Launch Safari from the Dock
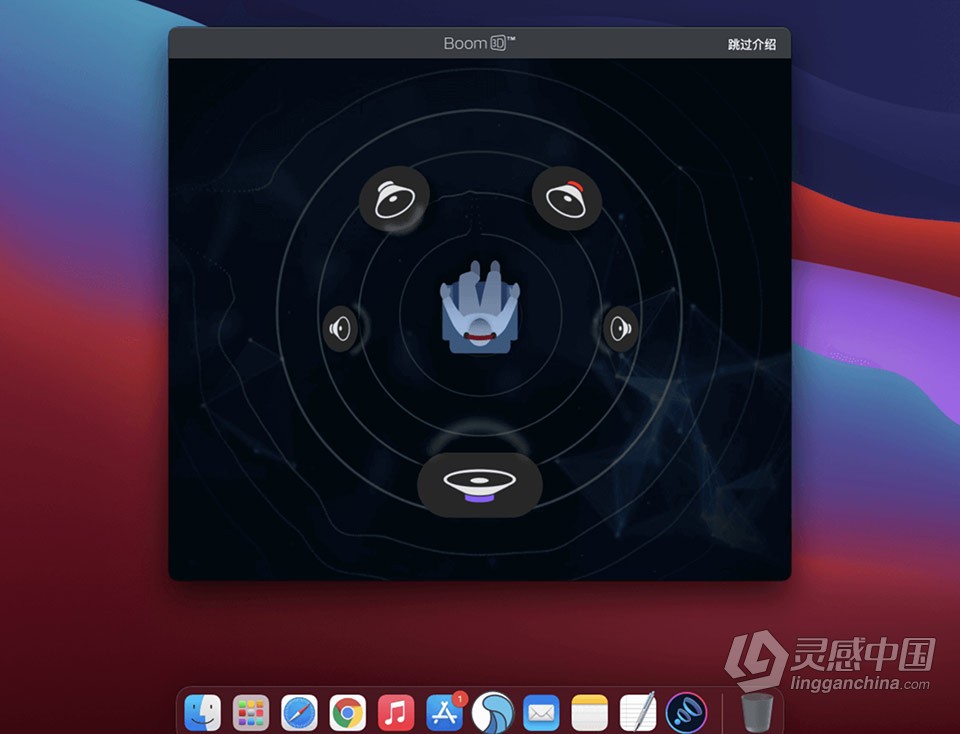Image resolution: width=960 pixels, height=734 pixels. pos(299,713)
